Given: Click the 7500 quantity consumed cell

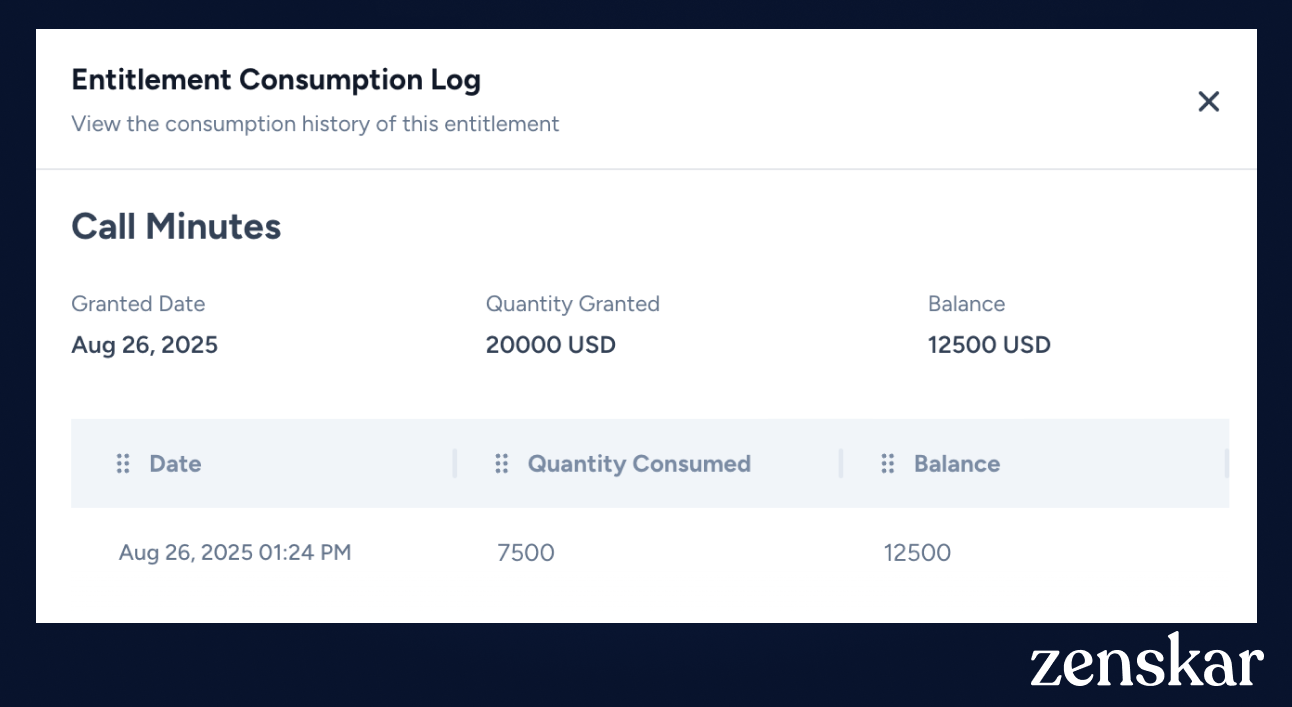Looking at the screenshot, I should tap(526, 552).
